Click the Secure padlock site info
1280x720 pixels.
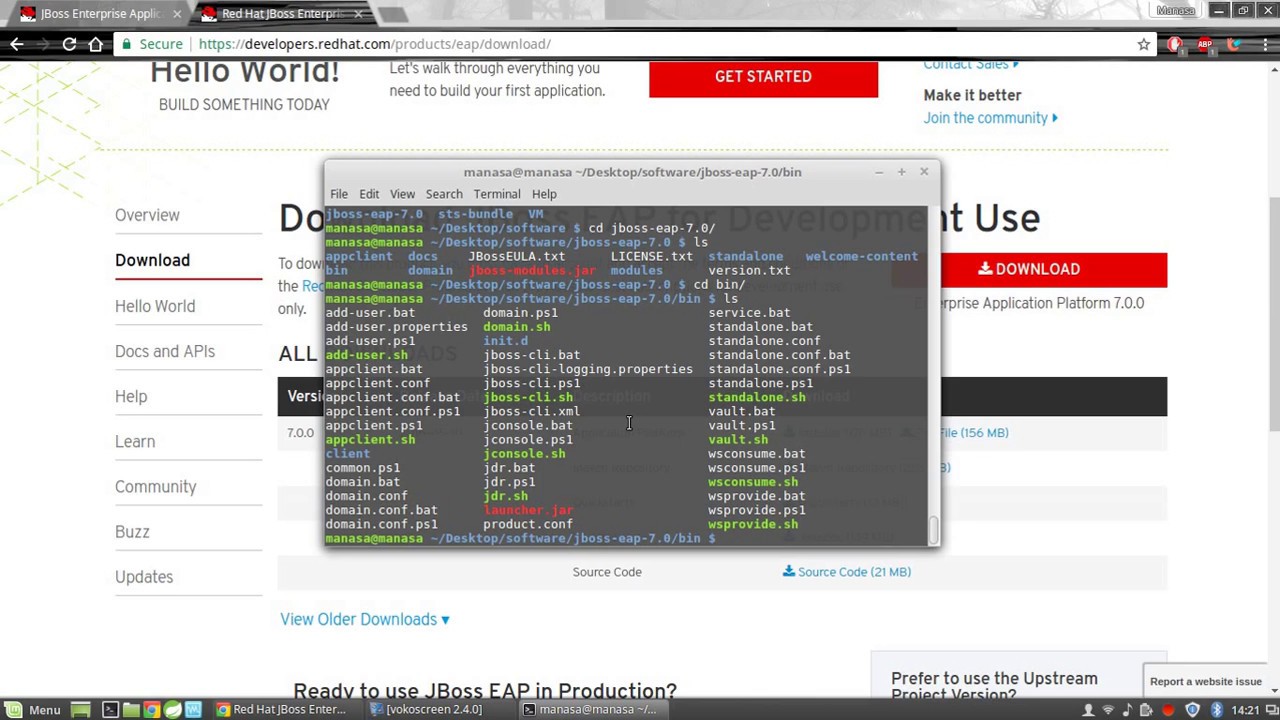(153, 44)
